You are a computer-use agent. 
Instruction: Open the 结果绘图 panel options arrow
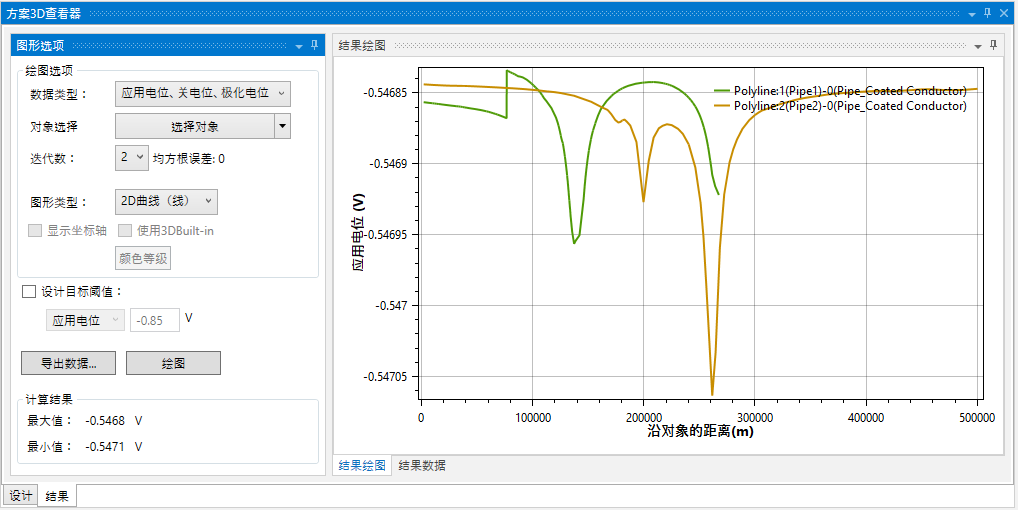(978, 47)
